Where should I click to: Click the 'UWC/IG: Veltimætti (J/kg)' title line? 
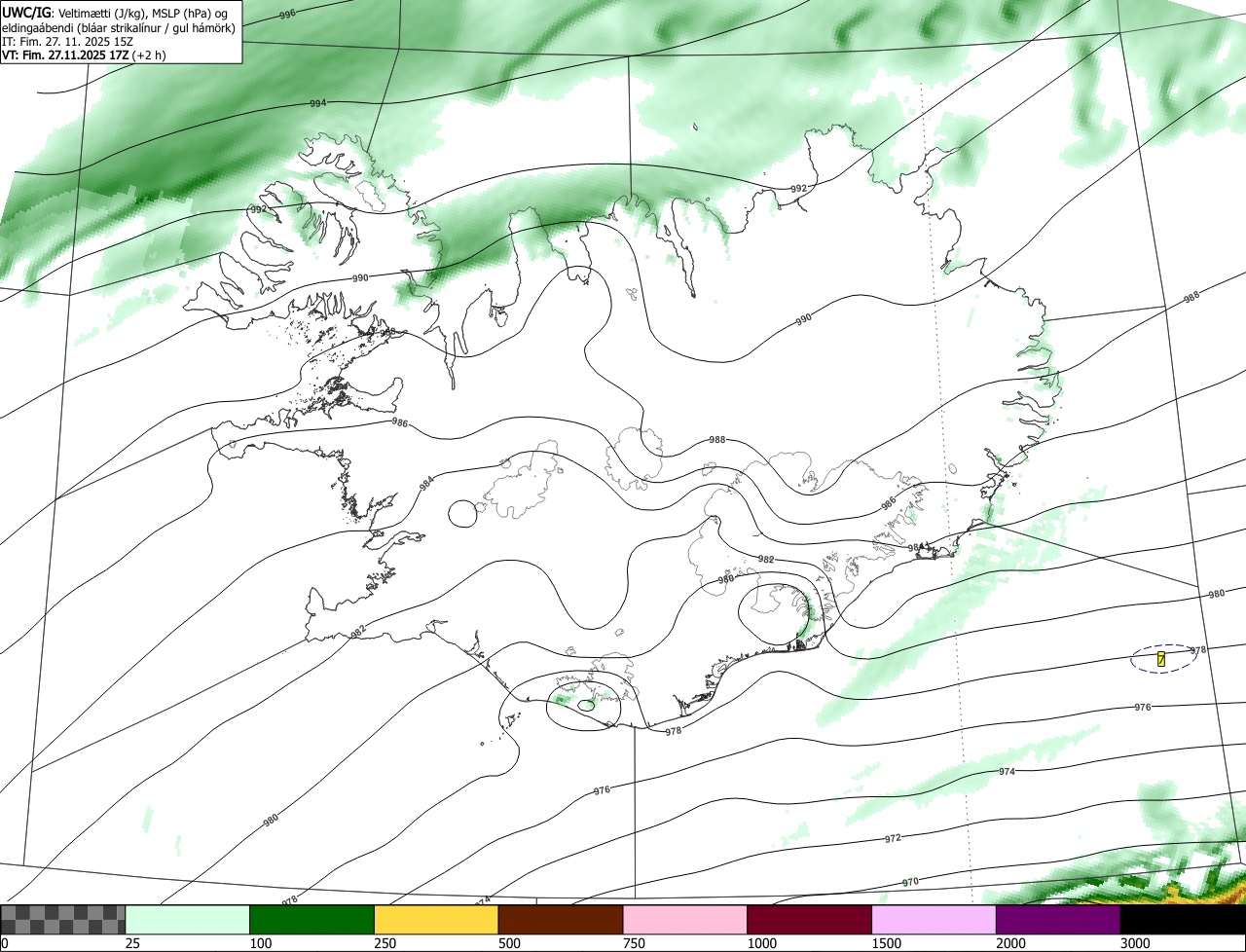tap(115, 13)
